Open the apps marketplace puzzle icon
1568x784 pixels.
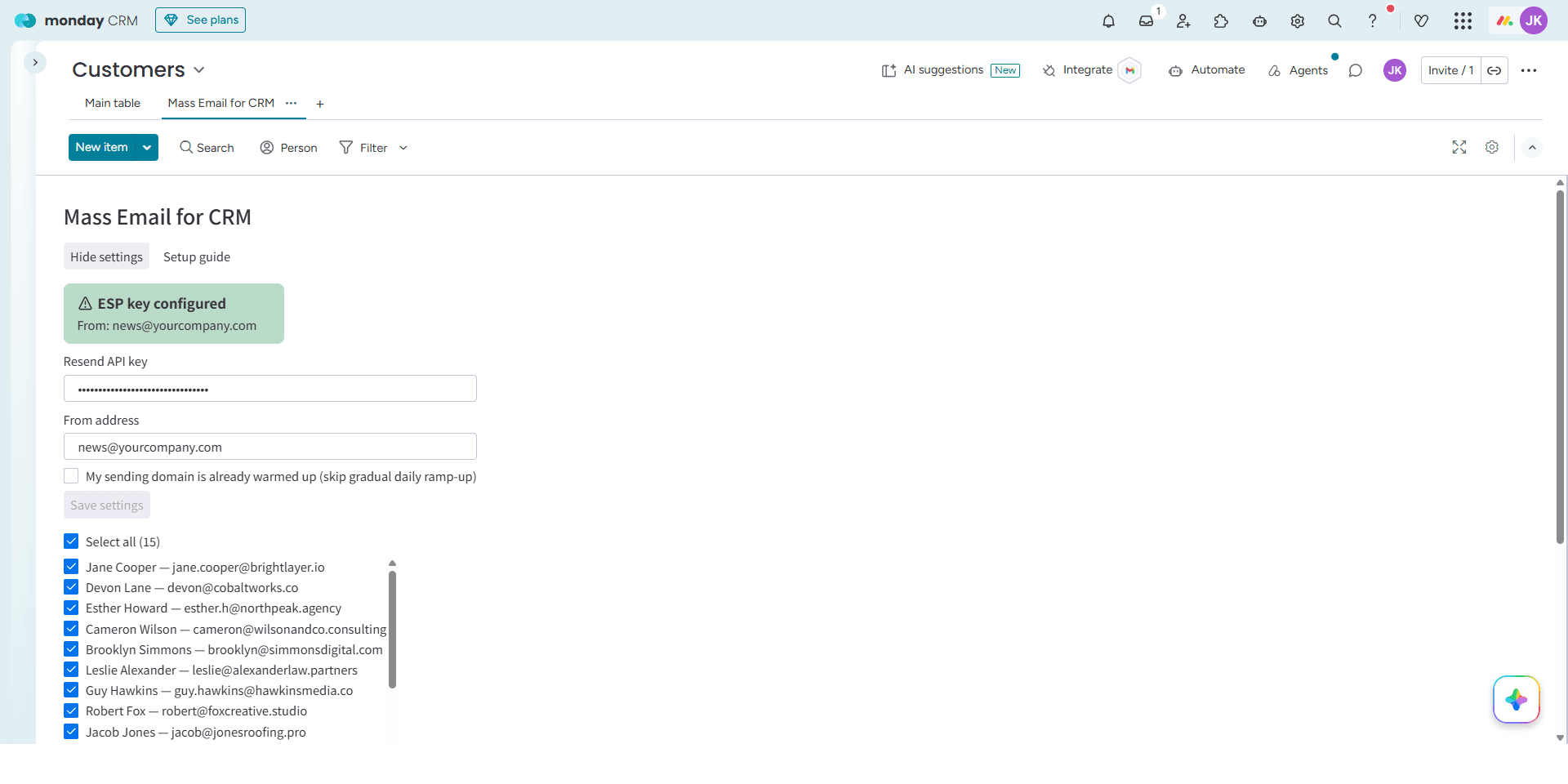[1221, 21]
